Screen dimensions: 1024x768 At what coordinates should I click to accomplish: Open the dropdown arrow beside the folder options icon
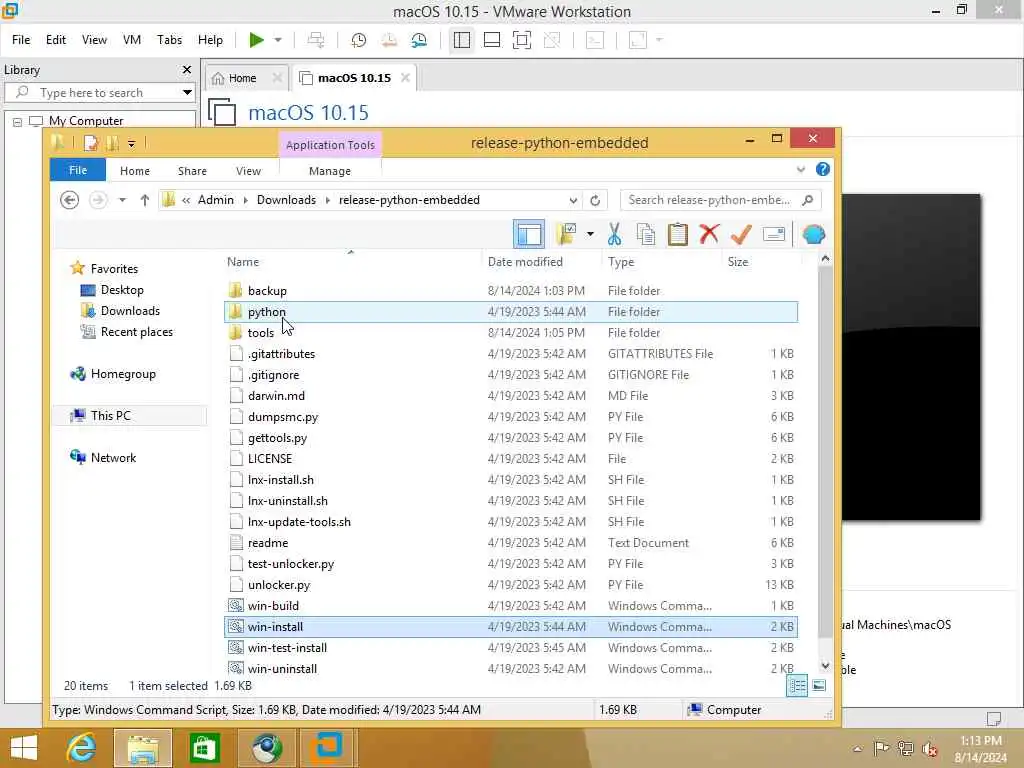(590, 234)
